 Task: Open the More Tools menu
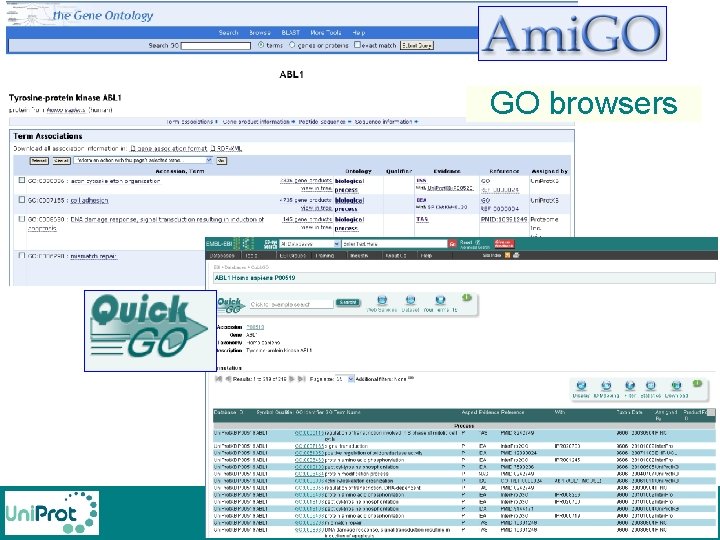[326, 33]
